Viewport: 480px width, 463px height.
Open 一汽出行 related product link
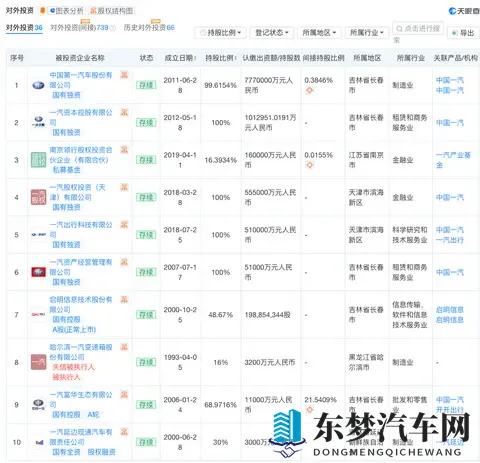click(x=450, y=240)
